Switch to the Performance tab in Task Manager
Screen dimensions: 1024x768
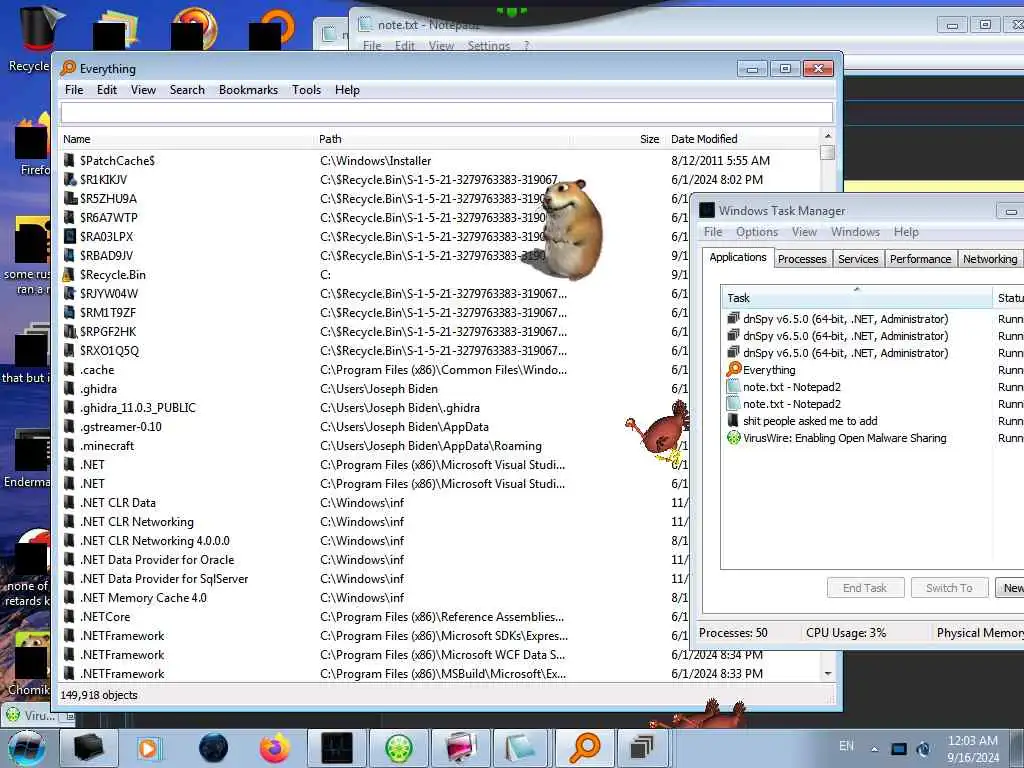pyautogui.click(x=920, y=259)
